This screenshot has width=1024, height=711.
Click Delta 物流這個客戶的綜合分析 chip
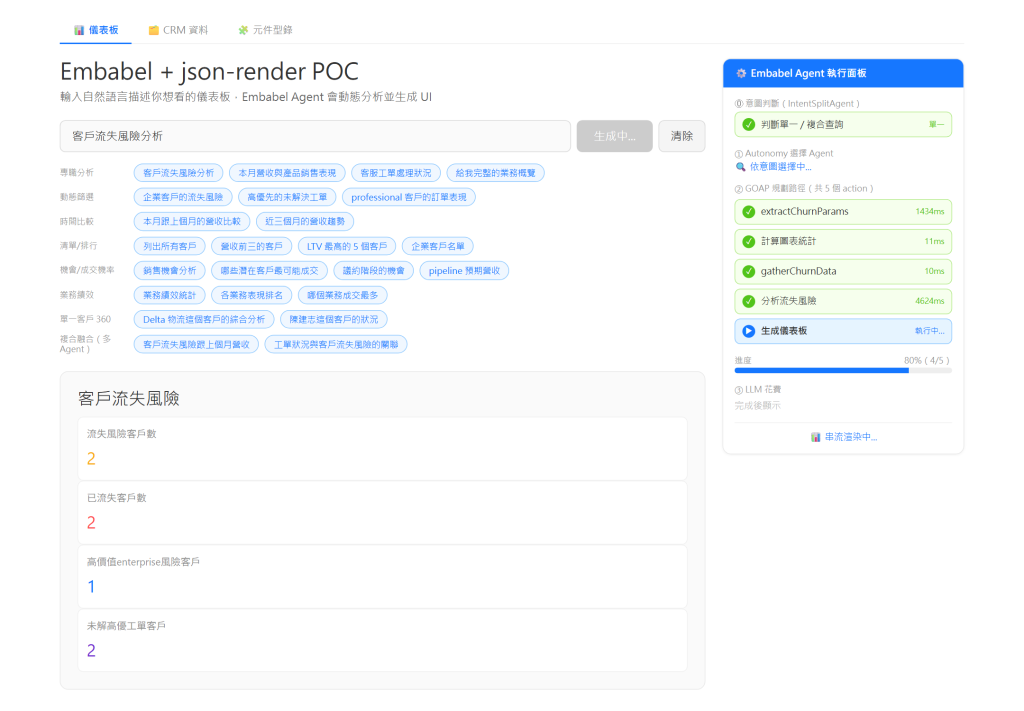204,319
